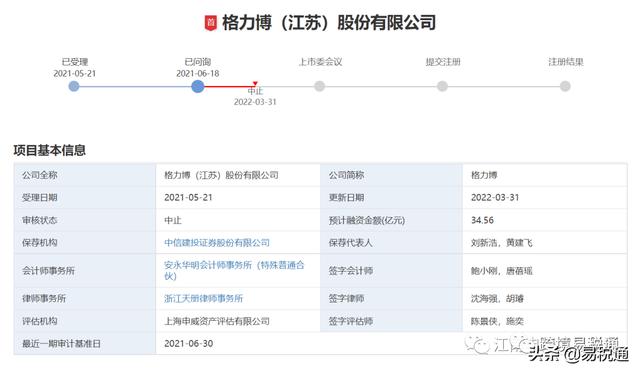This screenshot has height=373, width=640.
Task: Click the 最近一期审计基准日 2021-06-30 value
Action: pyautogui.click(x=189, y=344)
